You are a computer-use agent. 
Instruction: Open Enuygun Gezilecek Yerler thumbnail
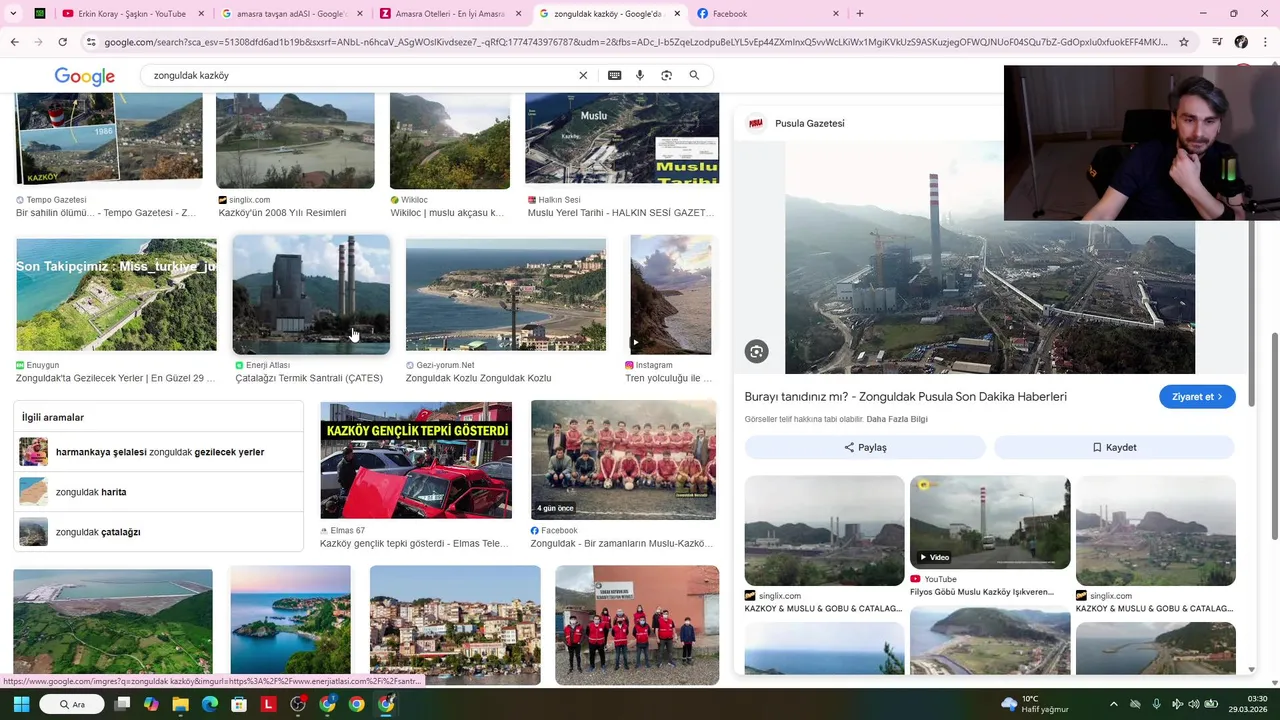tap(116, 295)
